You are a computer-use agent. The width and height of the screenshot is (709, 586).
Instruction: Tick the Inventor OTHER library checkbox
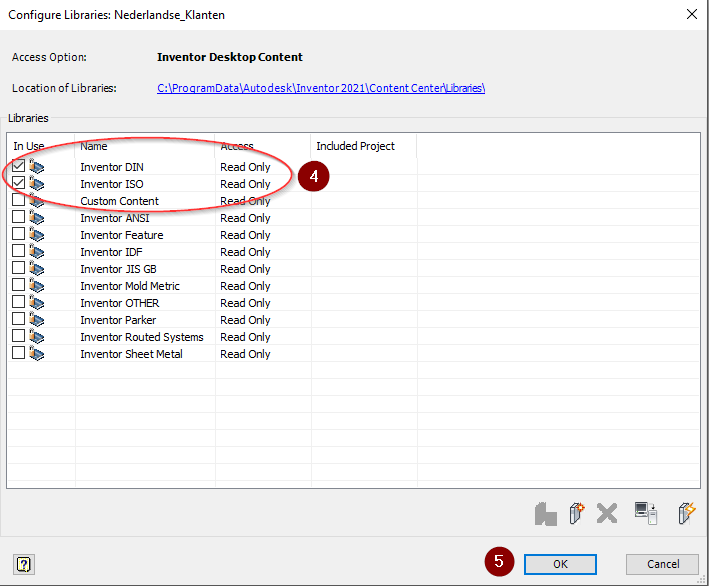click(19, 302)
